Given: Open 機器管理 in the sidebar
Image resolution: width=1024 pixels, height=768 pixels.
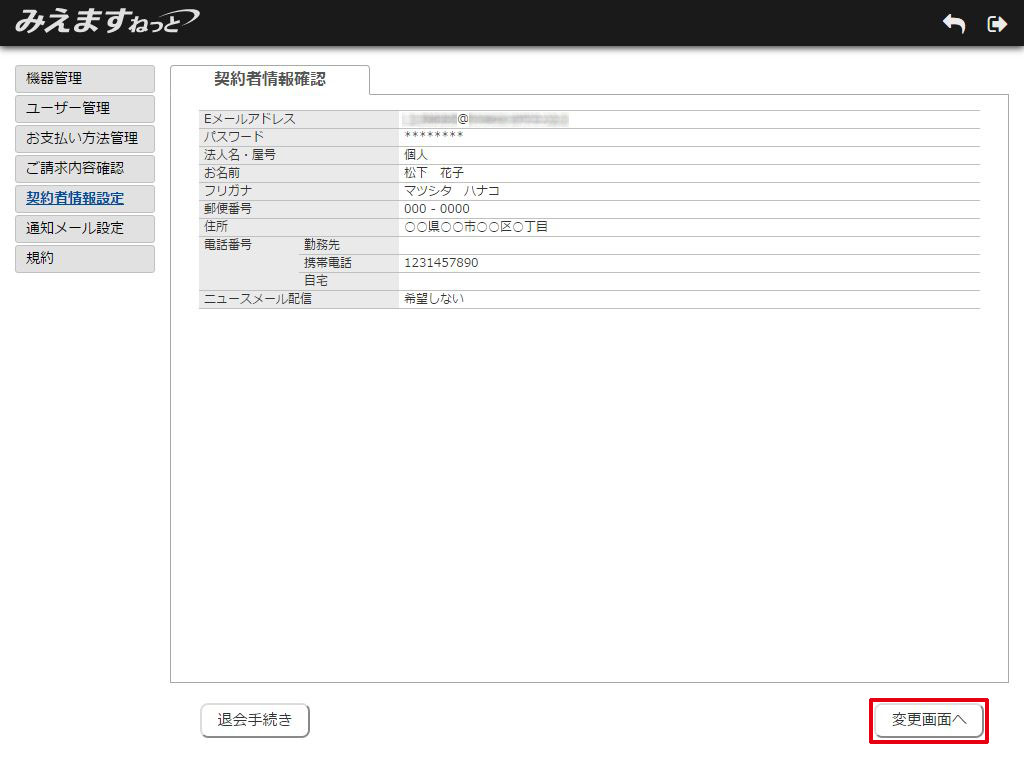Looking at the screenshot, I should point(85,79).
